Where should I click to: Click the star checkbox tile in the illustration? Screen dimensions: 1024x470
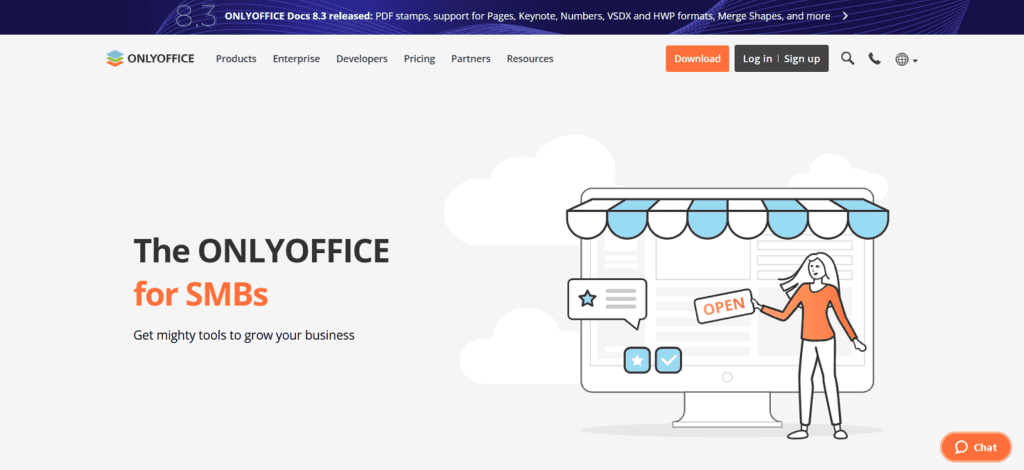coord(637,360)
